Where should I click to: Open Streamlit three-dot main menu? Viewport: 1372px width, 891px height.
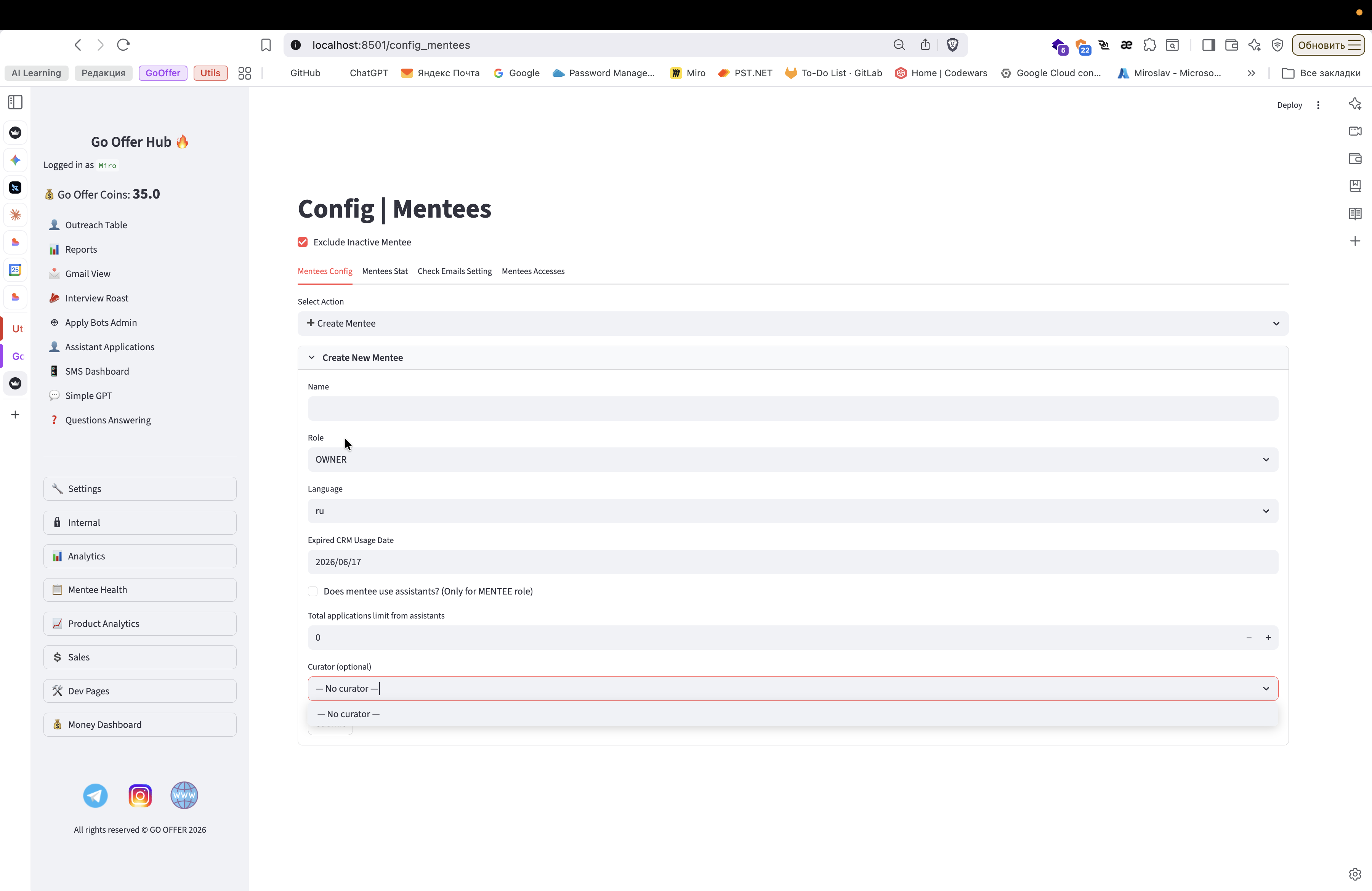coord(1318,105)
